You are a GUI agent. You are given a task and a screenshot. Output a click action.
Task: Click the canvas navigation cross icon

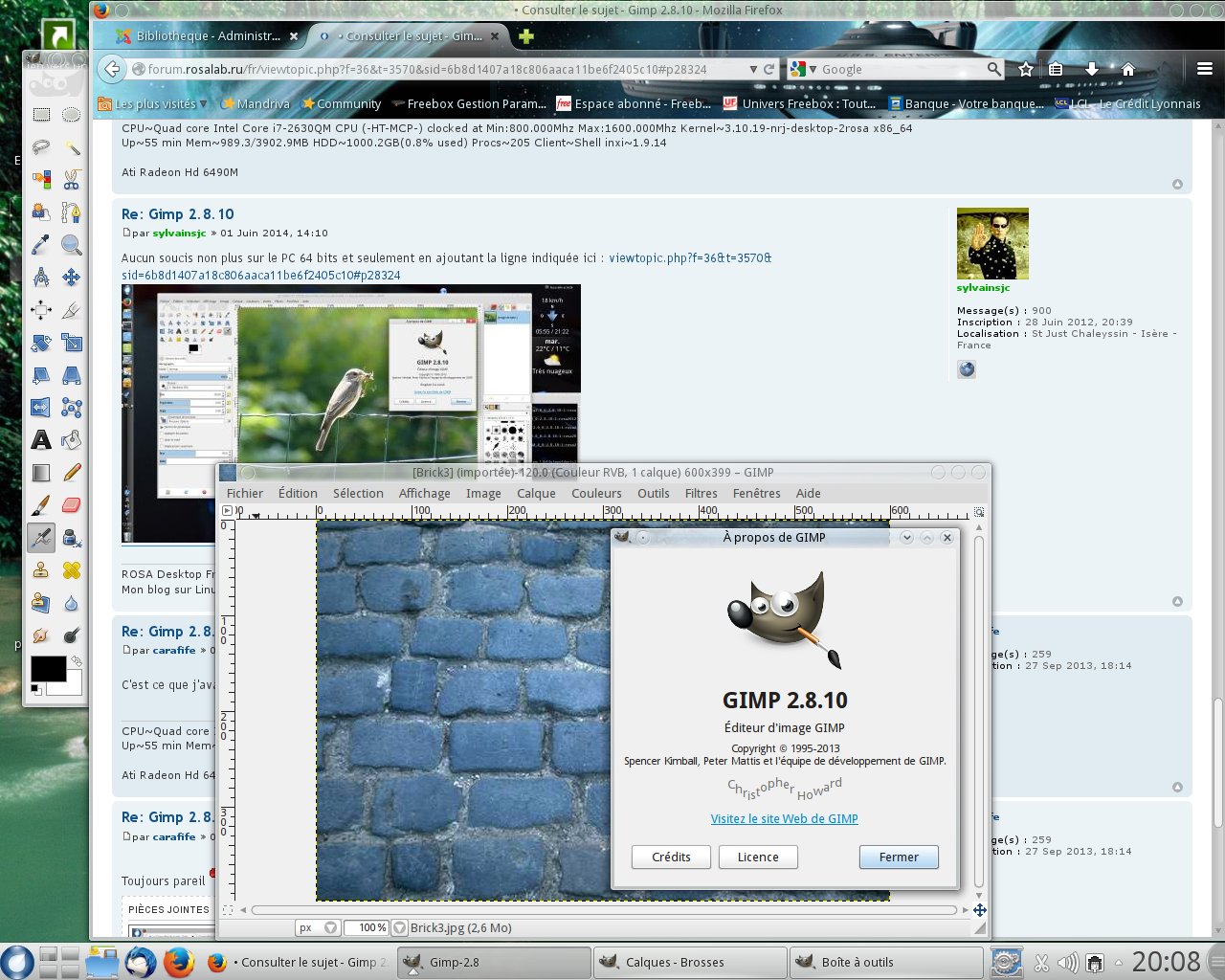980,910
